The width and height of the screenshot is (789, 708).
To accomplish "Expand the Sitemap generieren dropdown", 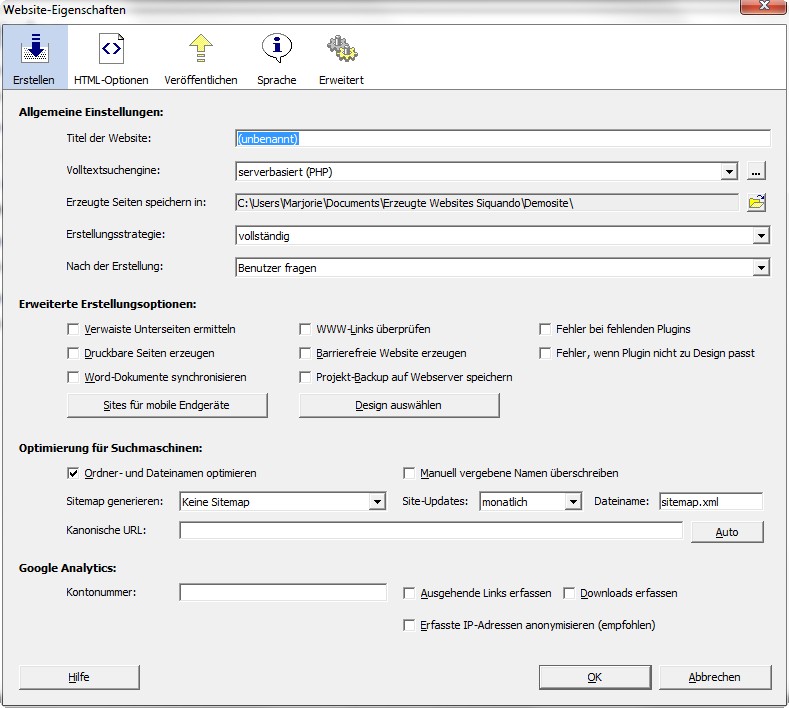I will click(x=377, y=502).
